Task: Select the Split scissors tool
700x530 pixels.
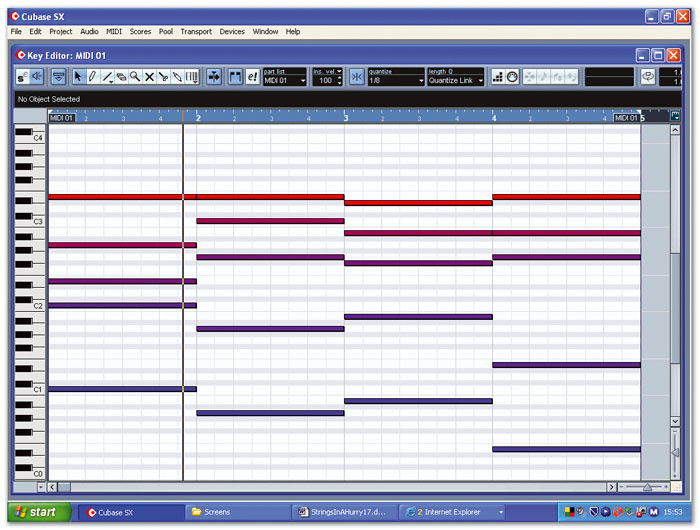Action: click(163, 76)
